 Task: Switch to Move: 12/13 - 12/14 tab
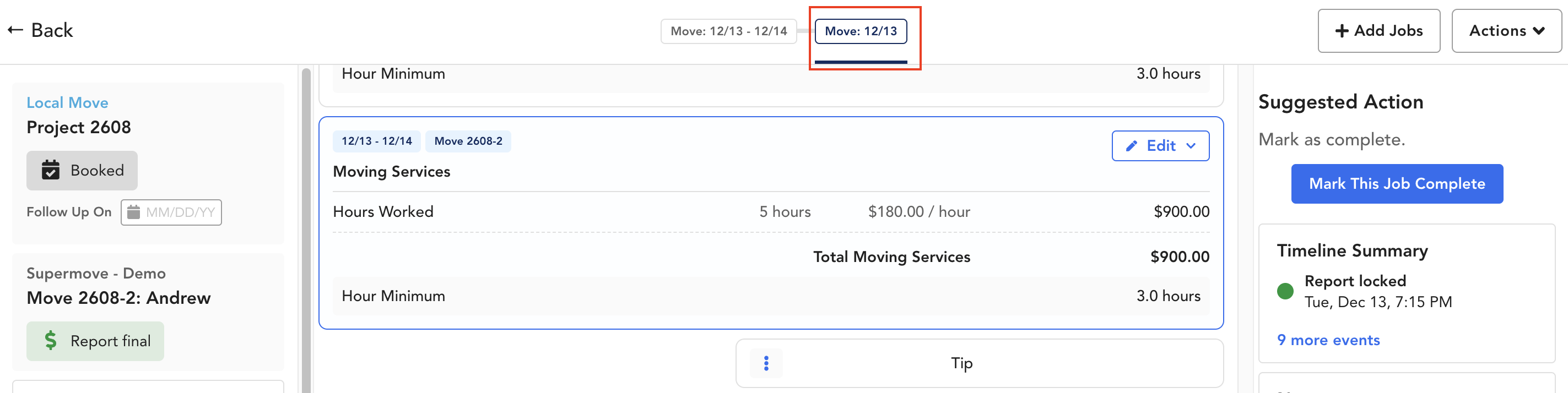click(728, 31)
